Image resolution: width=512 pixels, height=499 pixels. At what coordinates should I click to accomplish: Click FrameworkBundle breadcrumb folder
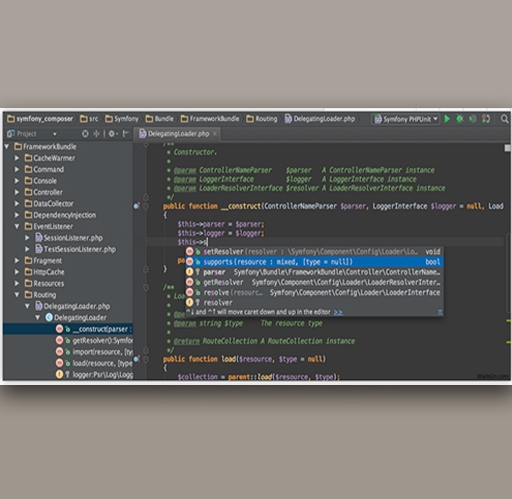pyautogui.click(x=210, y=119)
